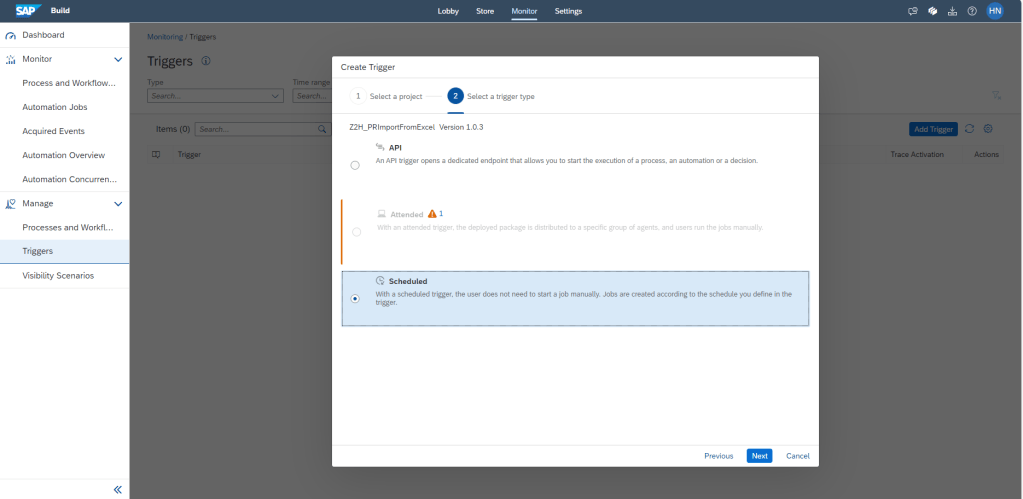1023x499 pixels.
Task: Open the feedback chat icon in header
Action: [912, 11]
